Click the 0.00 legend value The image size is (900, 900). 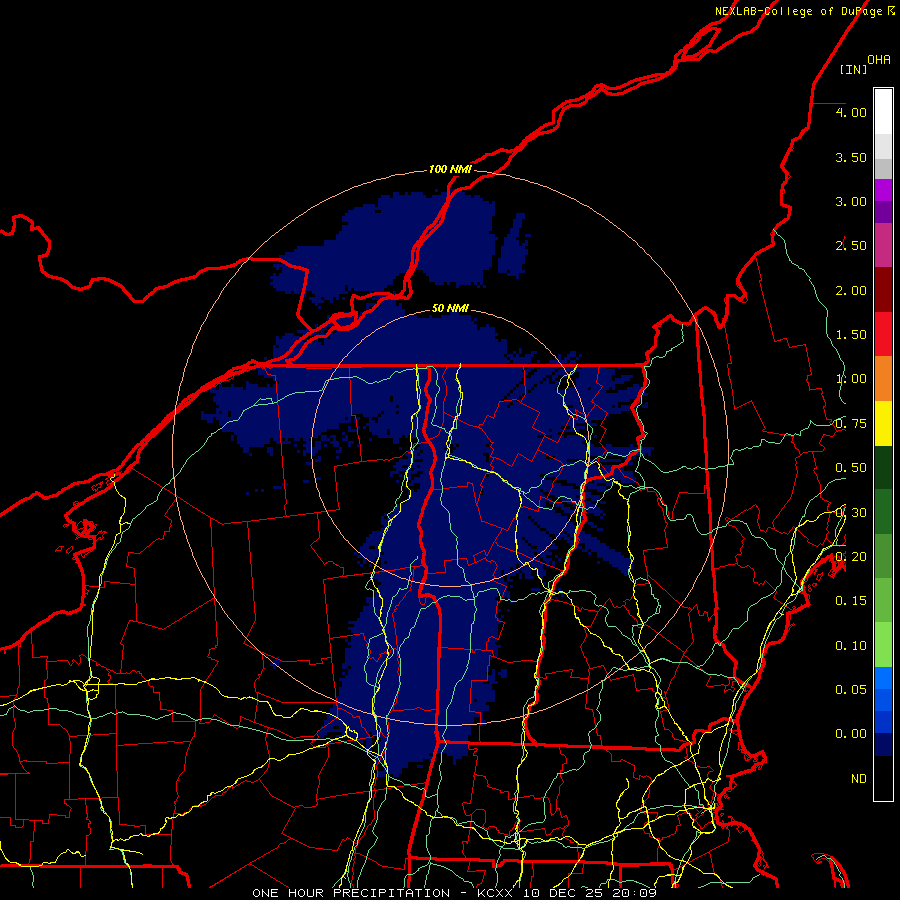[x=851, y=734]
